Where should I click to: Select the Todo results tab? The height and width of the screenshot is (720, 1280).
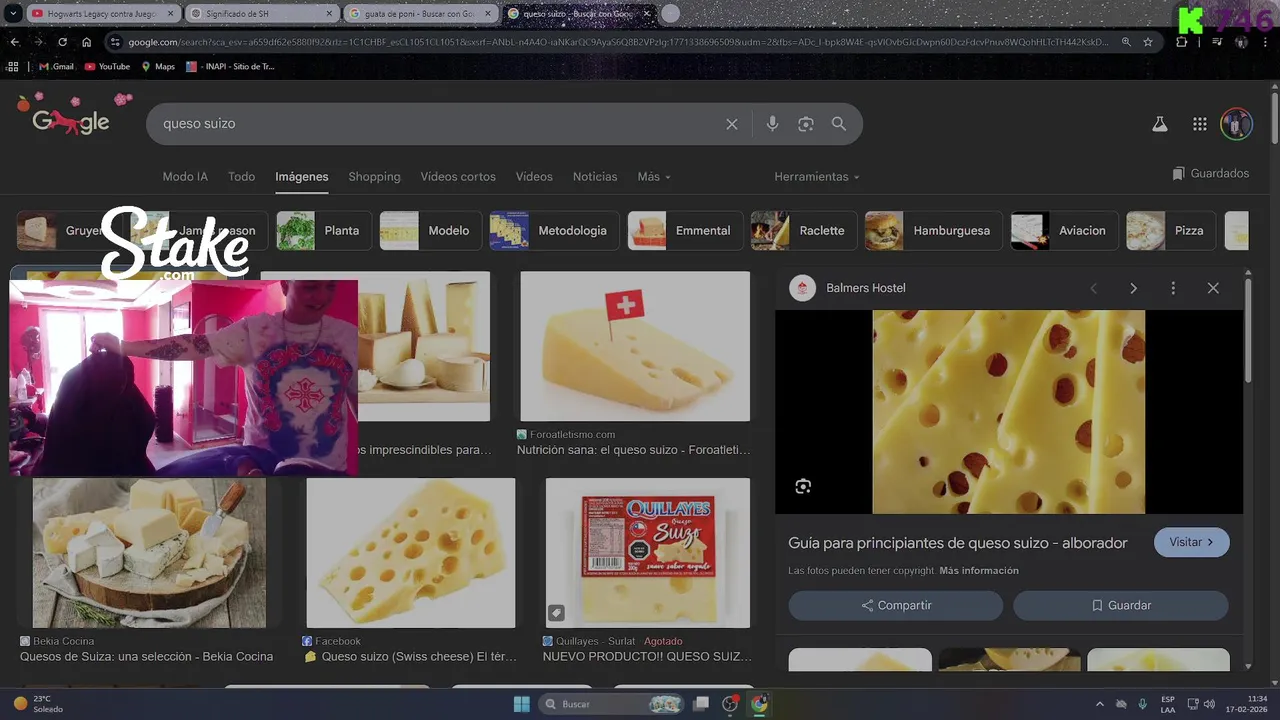coord(241,177)
